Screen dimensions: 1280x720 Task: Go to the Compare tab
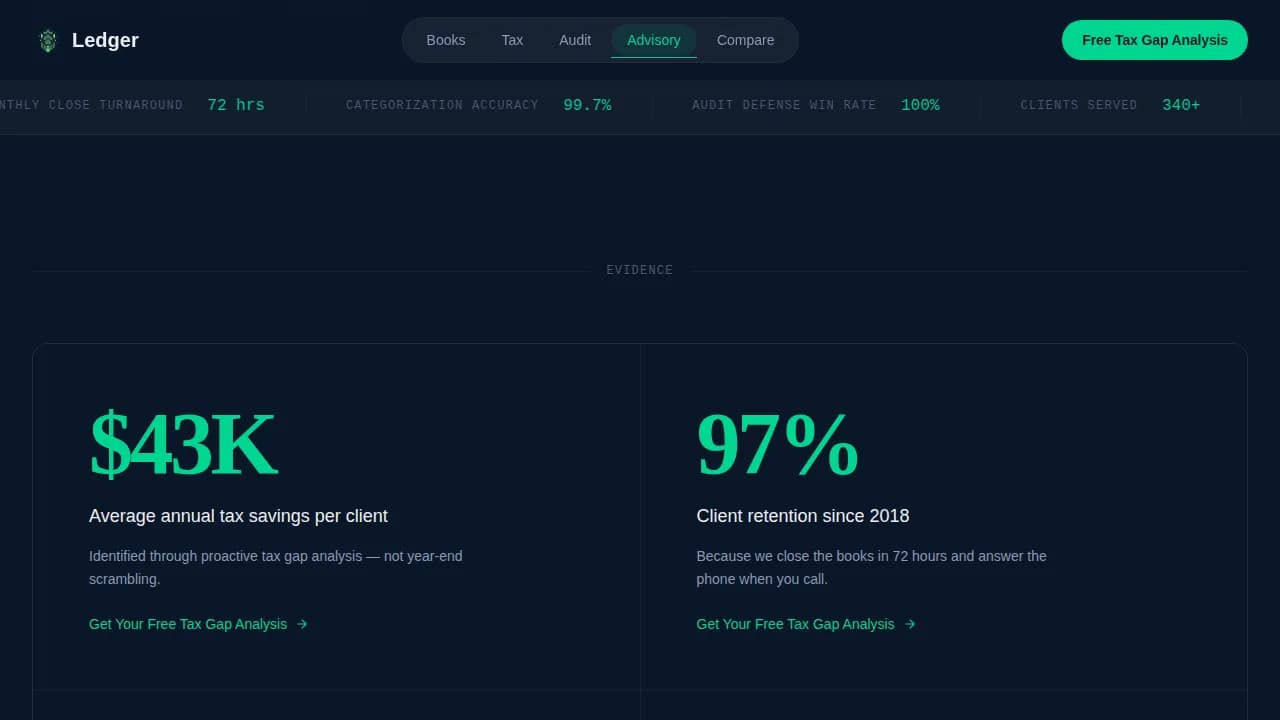point(746,40)
